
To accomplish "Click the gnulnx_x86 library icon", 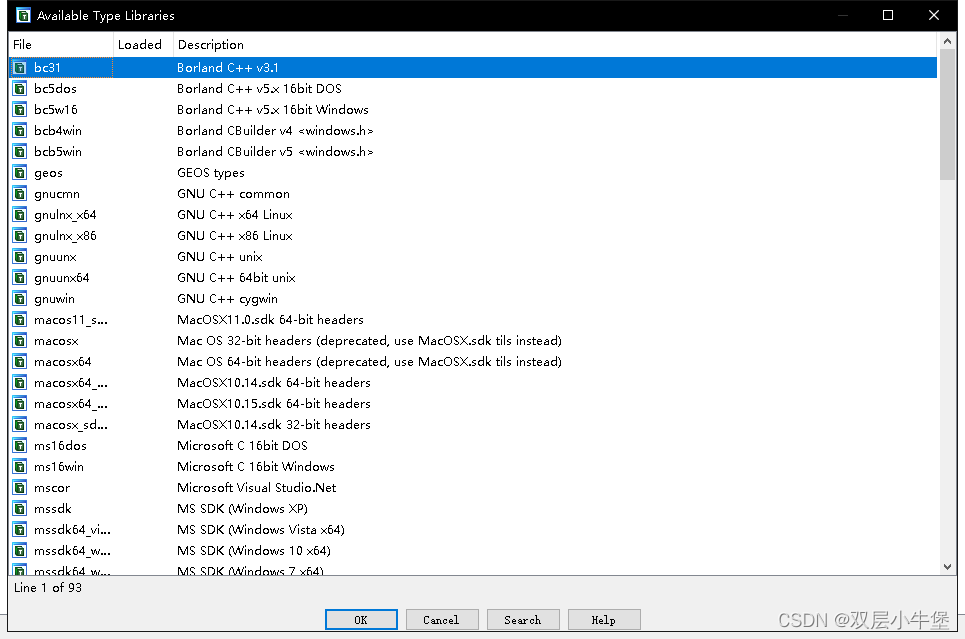I will [20, 236].
